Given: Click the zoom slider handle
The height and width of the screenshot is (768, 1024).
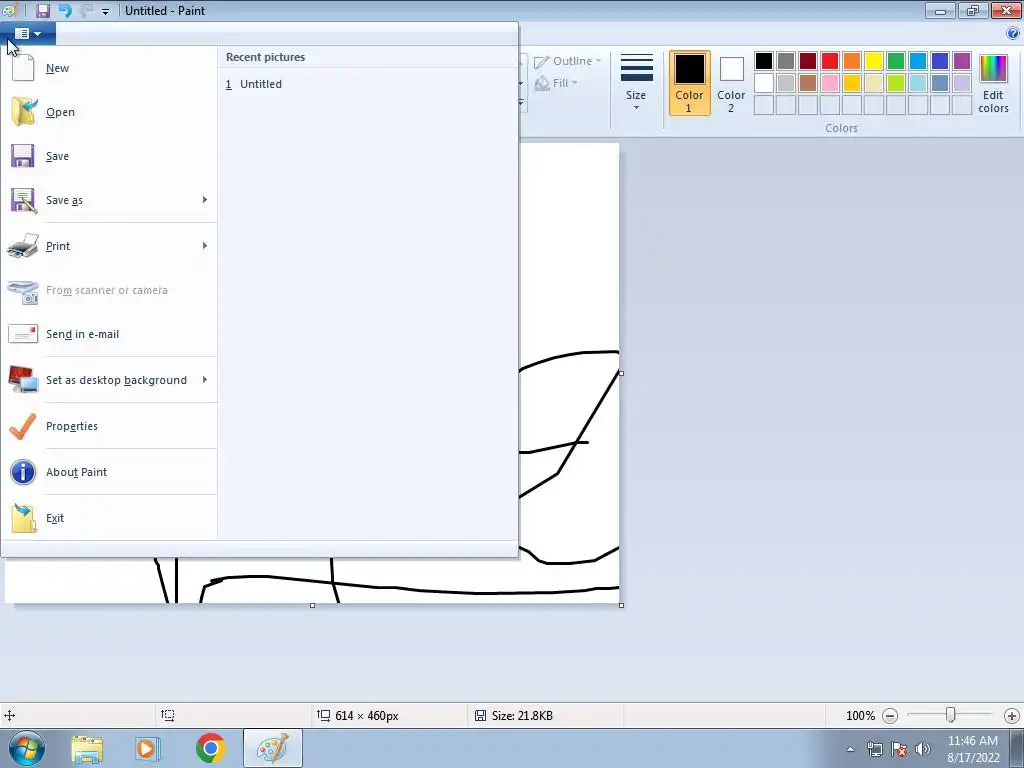Looking at the screenshot, I should coord(950,716).
